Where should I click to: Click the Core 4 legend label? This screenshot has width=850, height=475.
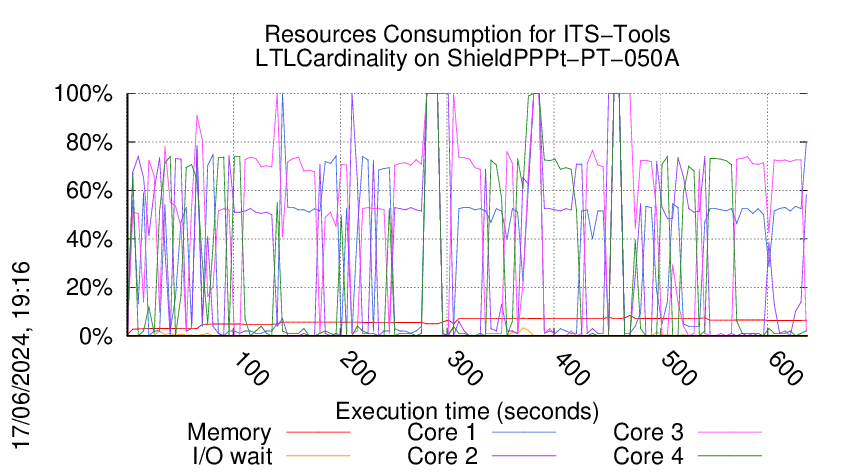[x=648, y=456]
